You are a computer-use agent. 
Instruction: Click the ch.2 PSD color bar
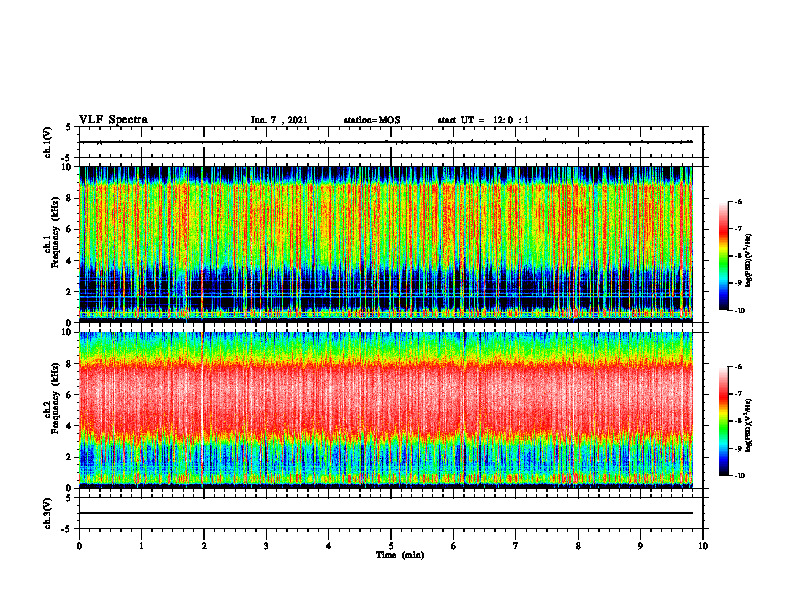(x=724, y=421)
